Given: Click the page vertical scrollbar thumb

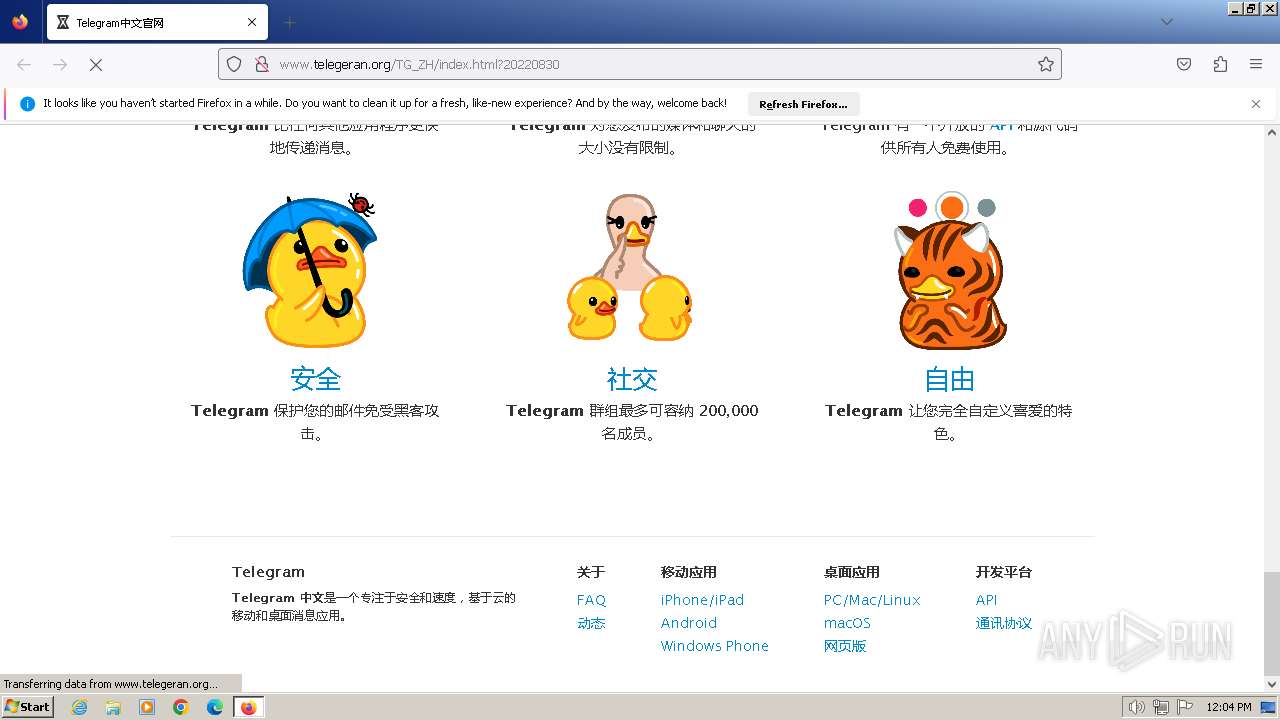Looking at the screenshot, I should pyautogui.click(x=1271, y=623).
